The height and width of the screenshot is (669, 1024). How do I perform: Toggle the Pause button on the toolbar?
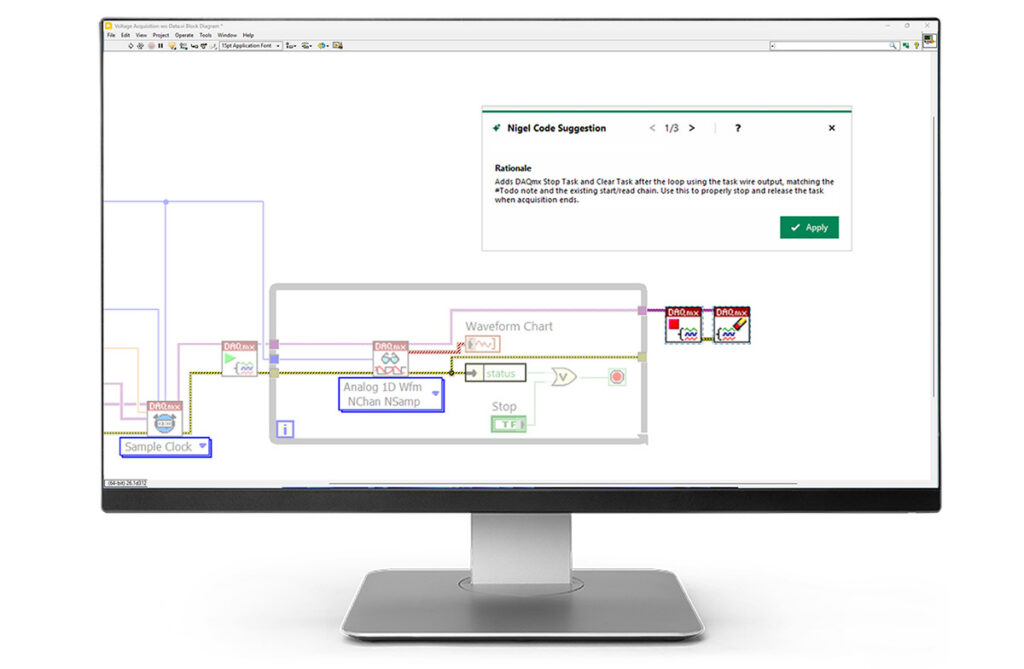click(x=160, y=46)
